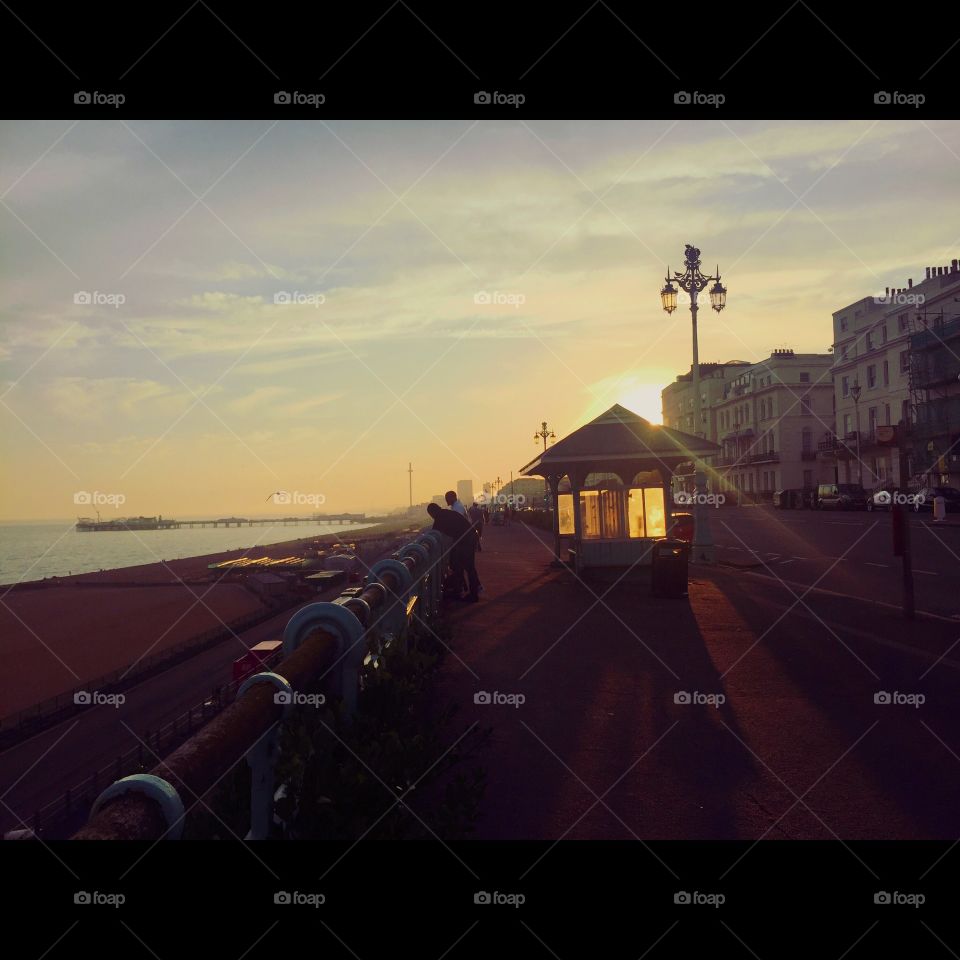Click the tall thin tower on the horizon

[x=410, y=483]
